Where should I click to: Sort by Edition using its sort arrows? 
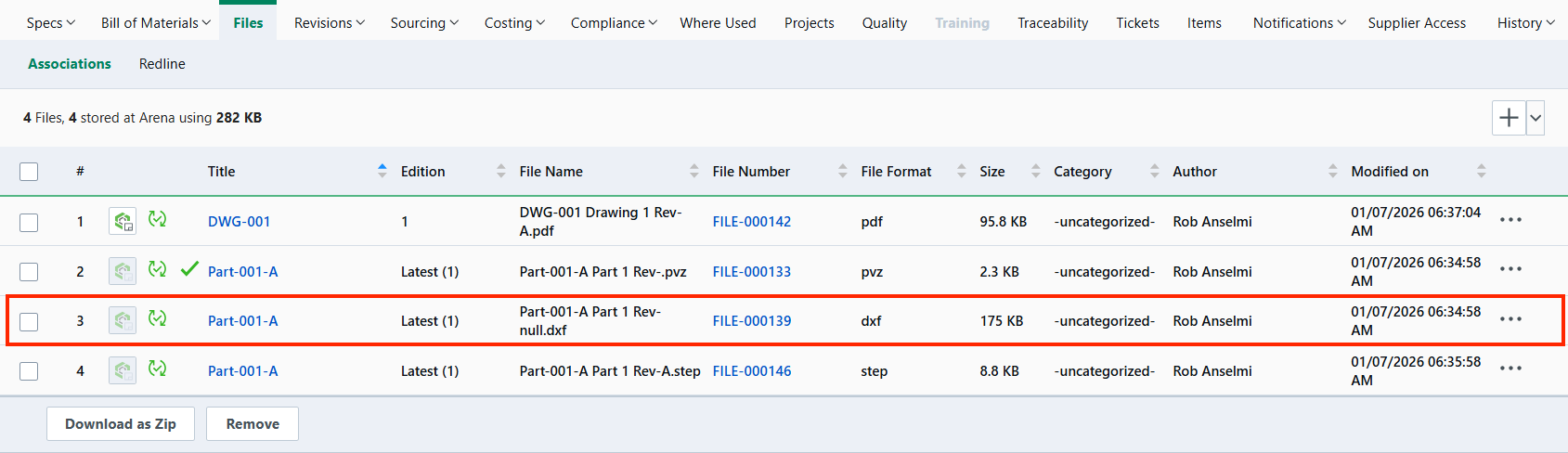[x=501, y=171]
